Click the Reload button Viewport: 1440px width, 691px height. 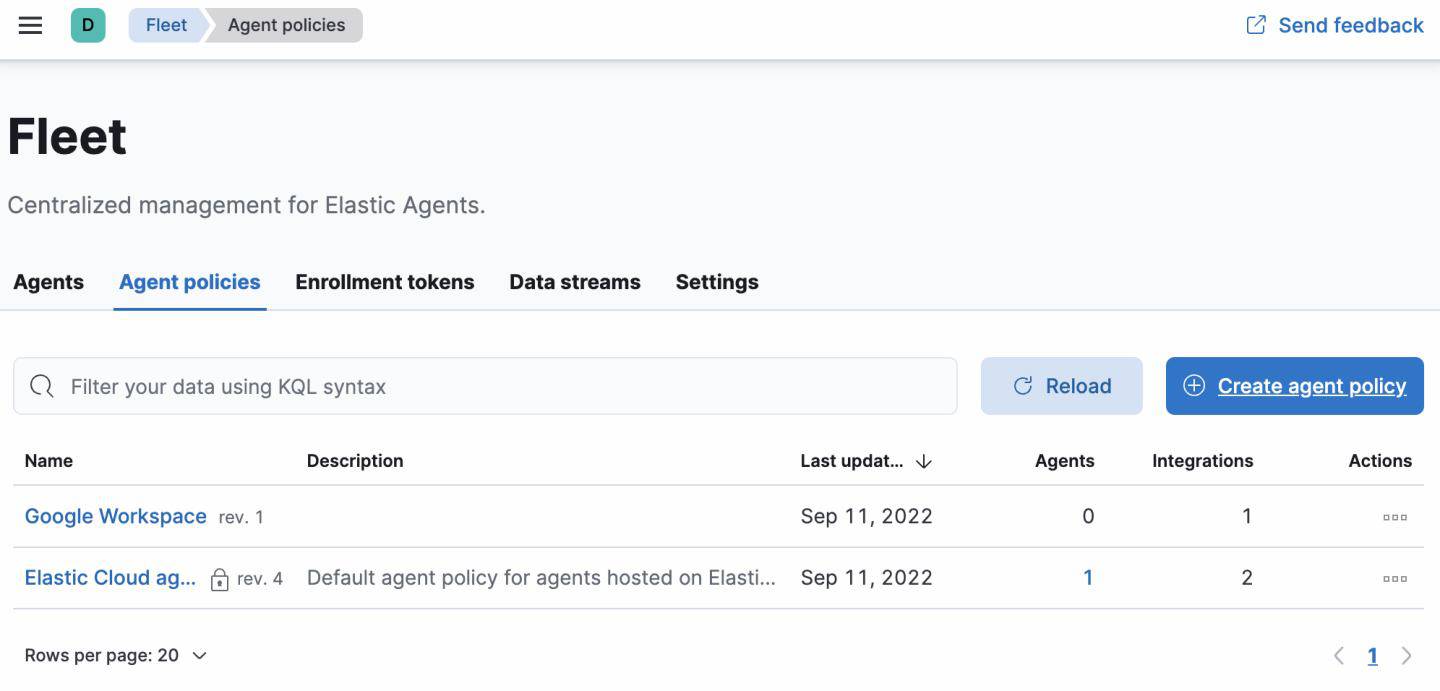pos(1061,386)
